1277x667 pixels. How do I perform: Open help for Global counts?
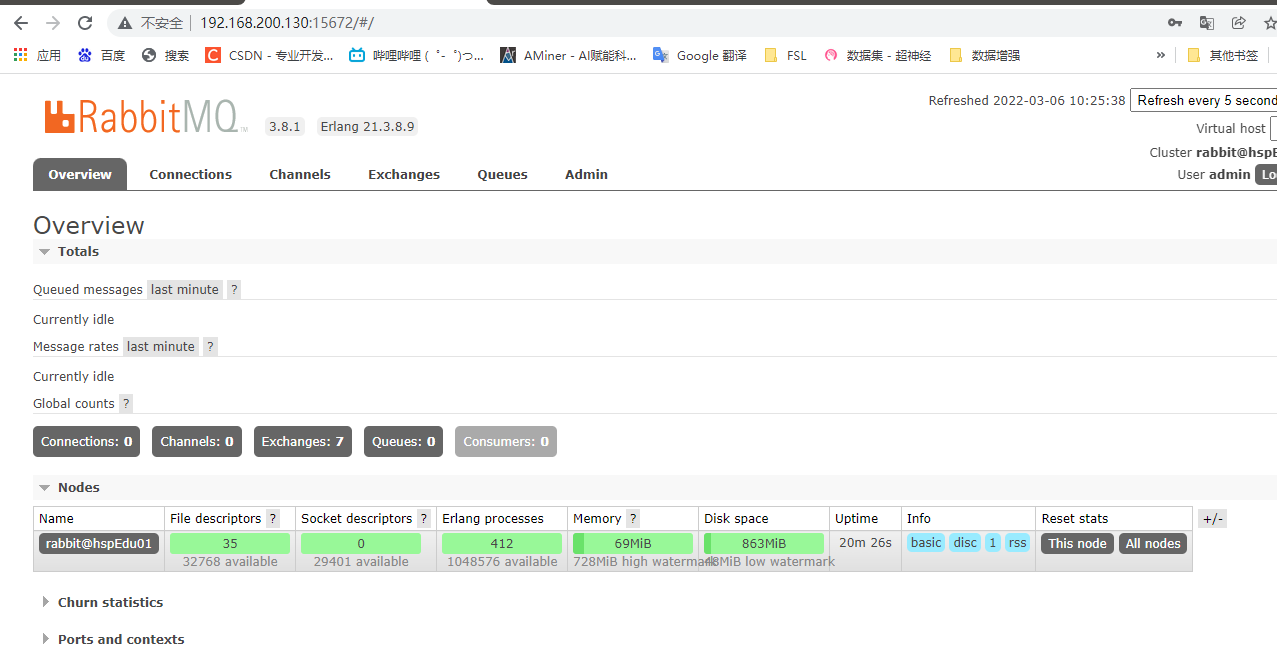(126, 403)
